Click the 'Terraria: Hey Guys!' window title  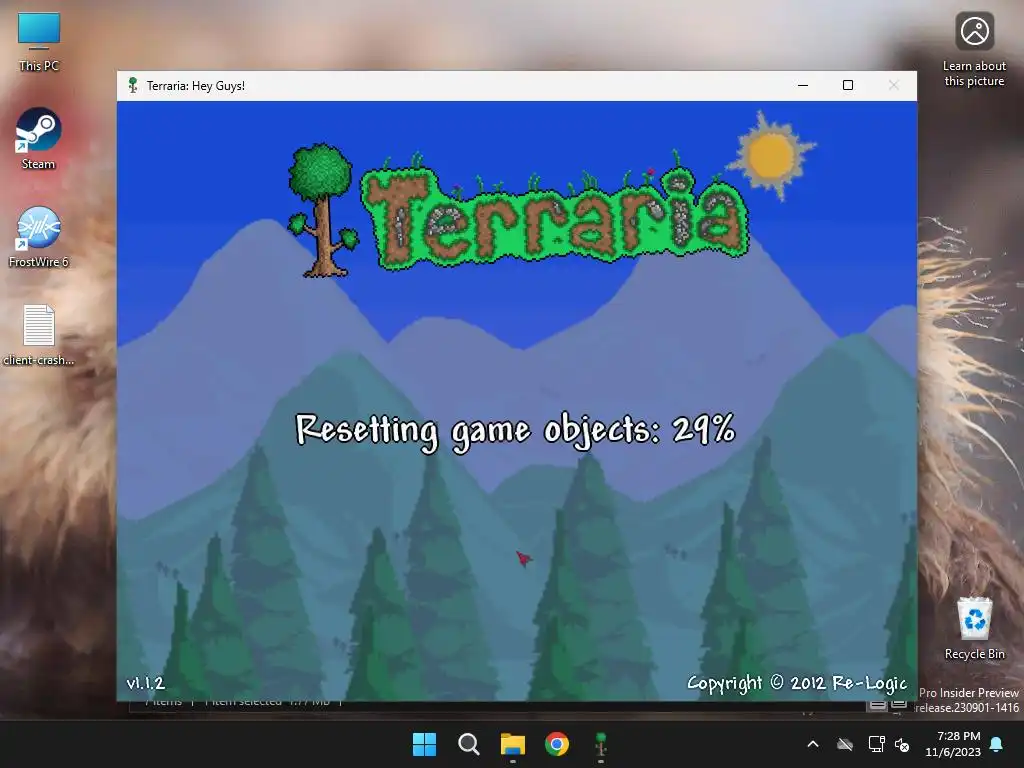point(196,86)
